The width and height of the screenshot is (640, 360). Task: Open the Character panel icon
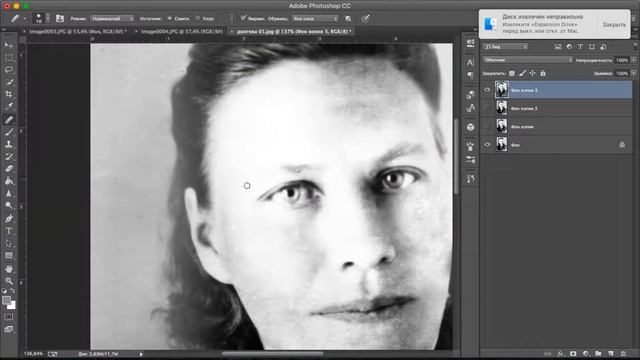(471, 62)
